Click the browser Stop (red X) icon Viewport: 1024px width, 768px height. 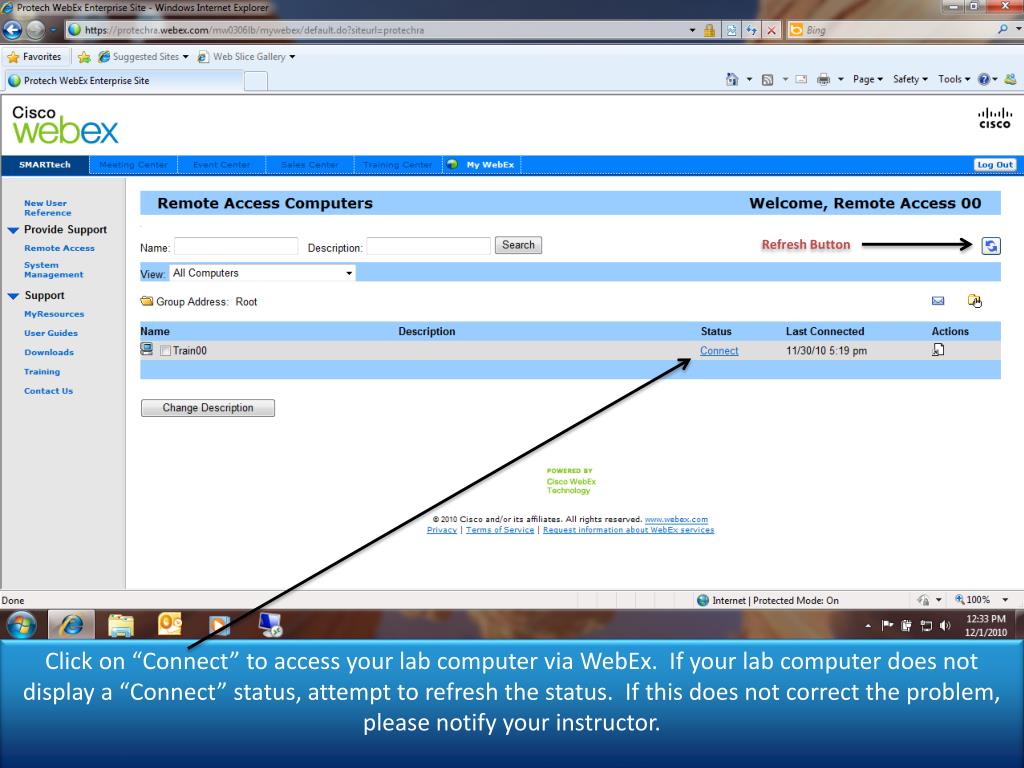[x=771, y=30]
